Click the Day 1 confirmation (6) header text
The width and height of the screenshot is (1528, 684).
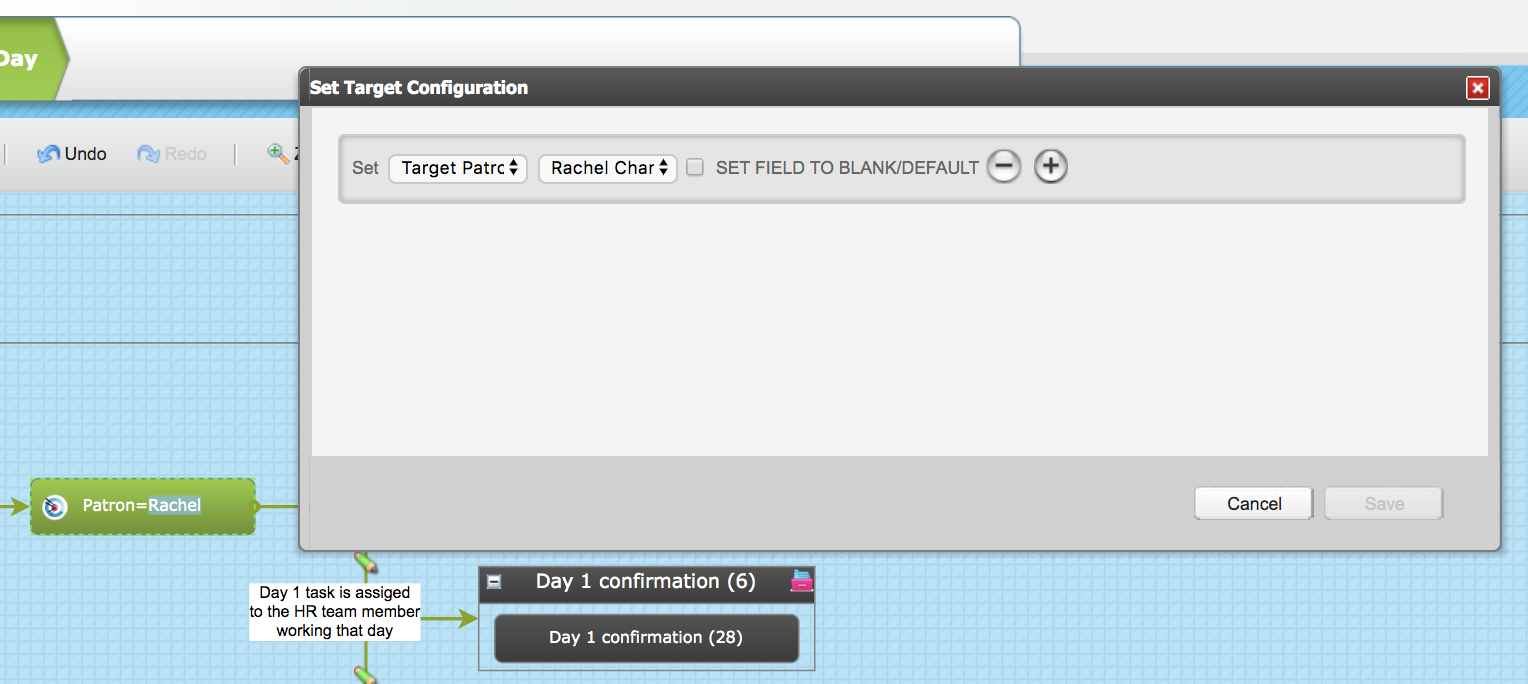(x=646, y=581)
